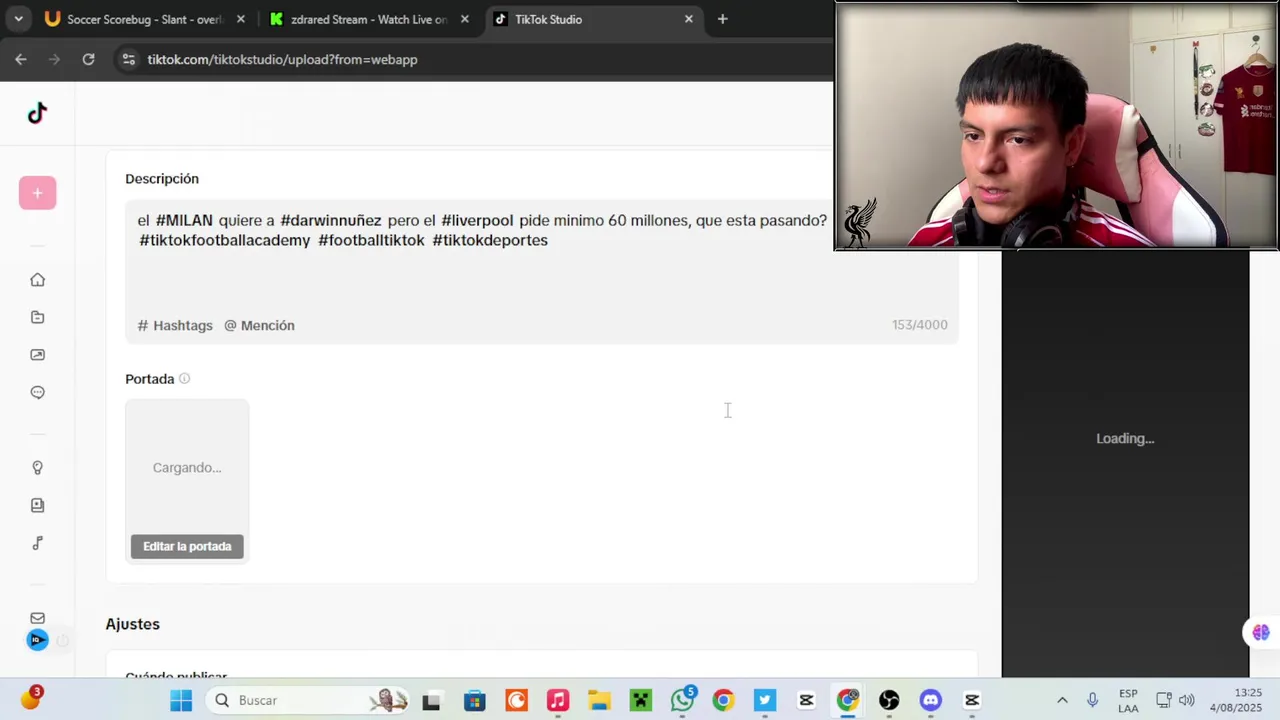Open the comments bubble icon in sidebar
Screen dimensions: 1280x720
tap(37, 392)
